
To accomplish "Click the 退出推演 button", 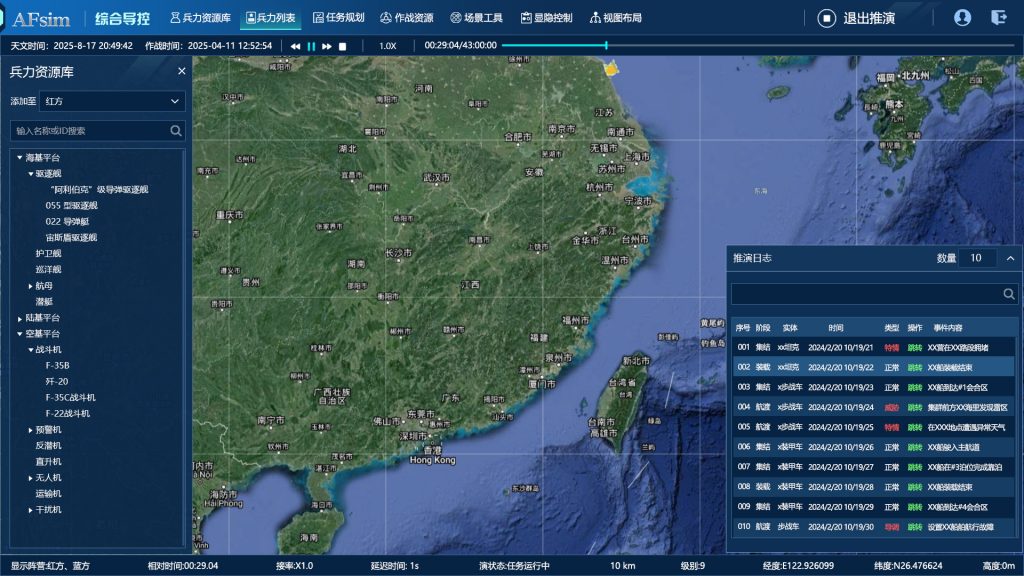I will tap(856, 18).
